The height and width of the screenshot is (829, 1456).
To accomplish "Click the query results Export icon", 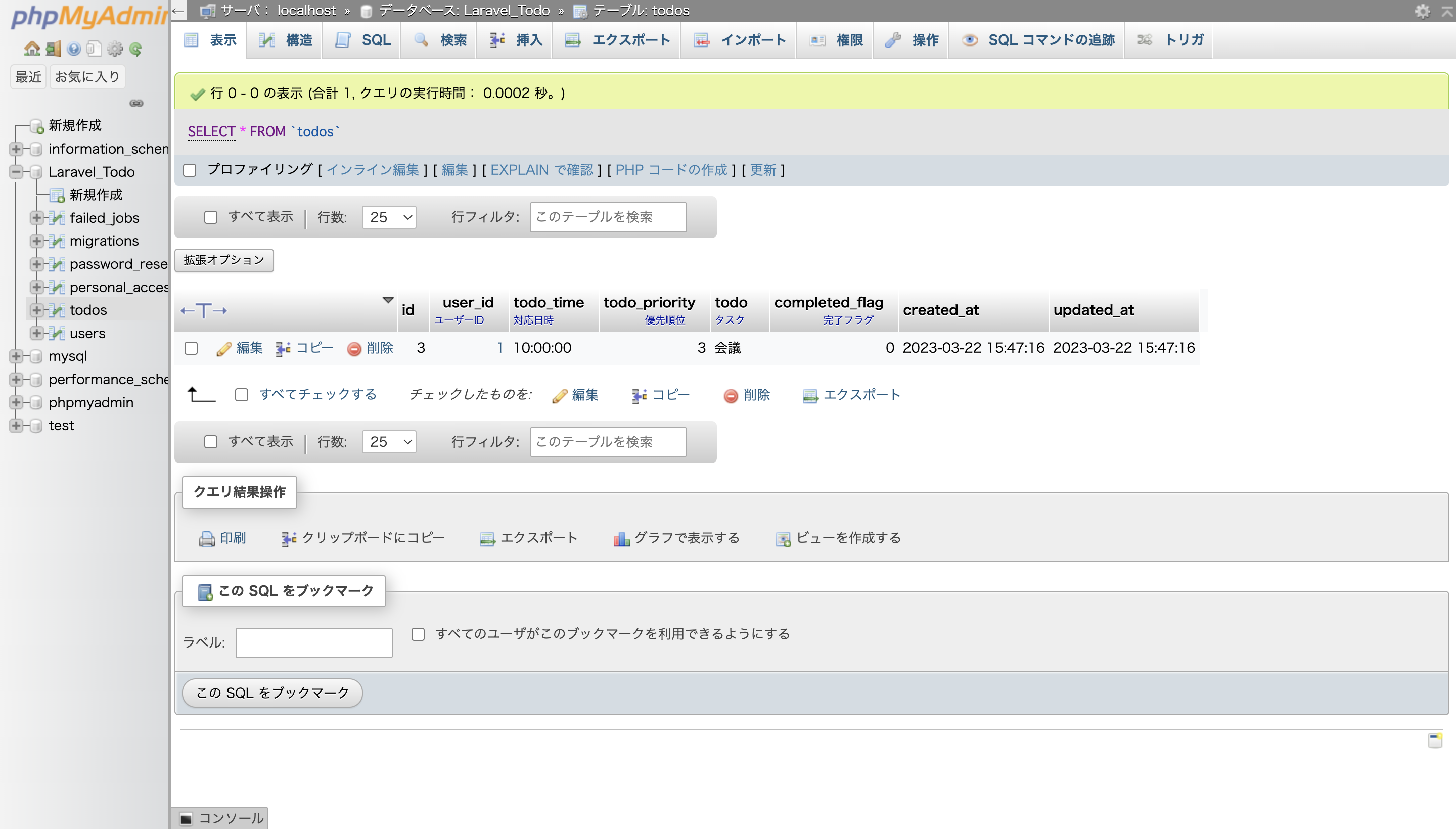I will coord(487,539).
